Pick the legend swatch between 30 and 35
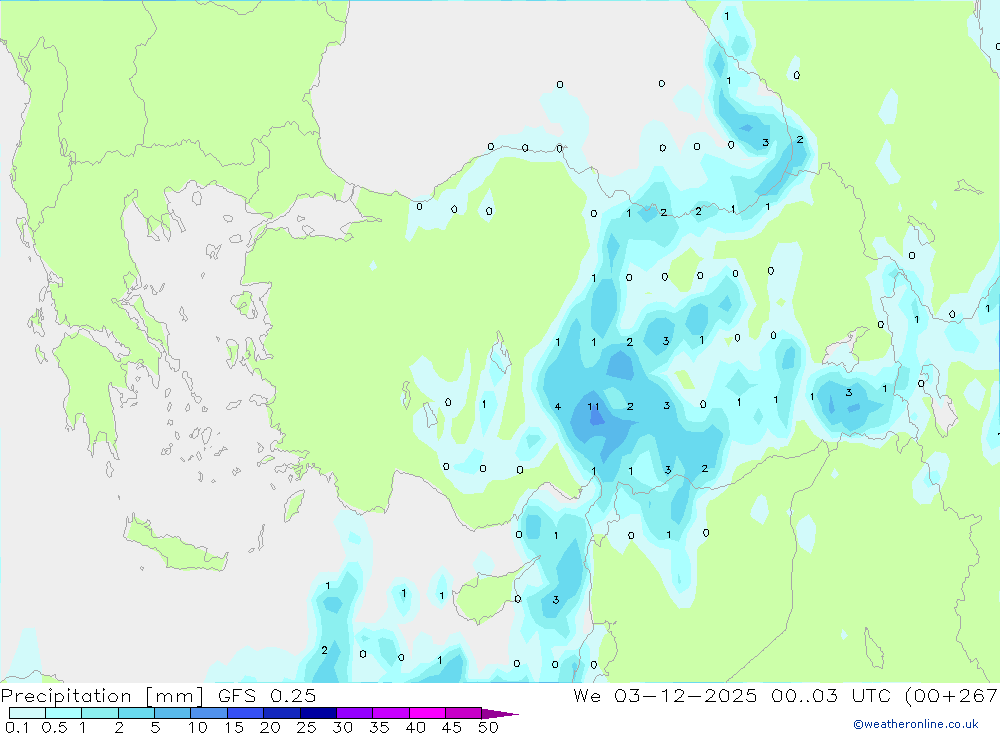This screenshot has width=1000, height=733. click(355, 713)
